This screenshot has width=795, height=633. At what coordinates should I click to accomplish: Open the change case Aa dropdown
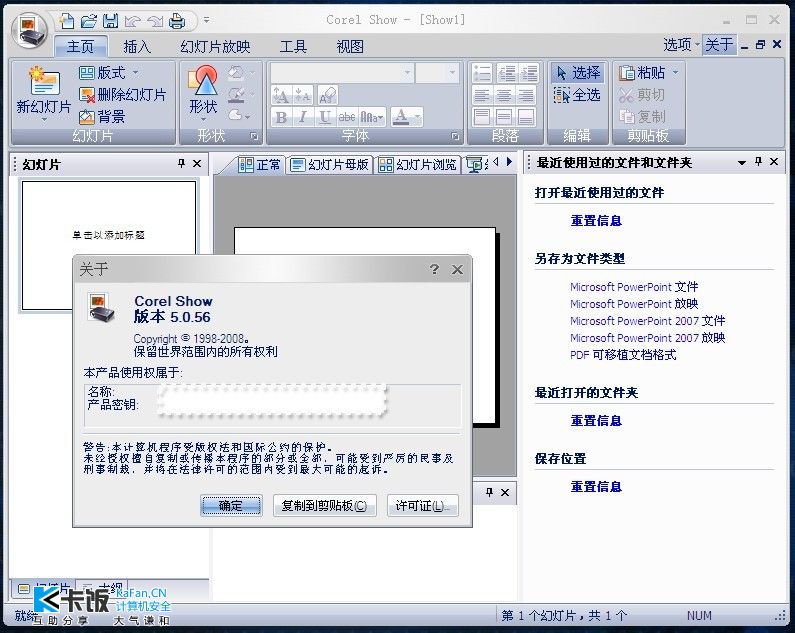pos(372,117)
